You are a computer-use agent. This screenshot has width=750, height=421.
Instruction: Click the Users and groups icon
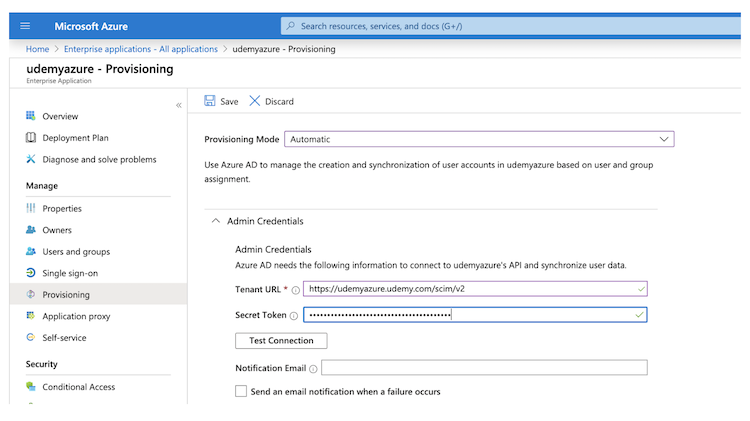31,252
